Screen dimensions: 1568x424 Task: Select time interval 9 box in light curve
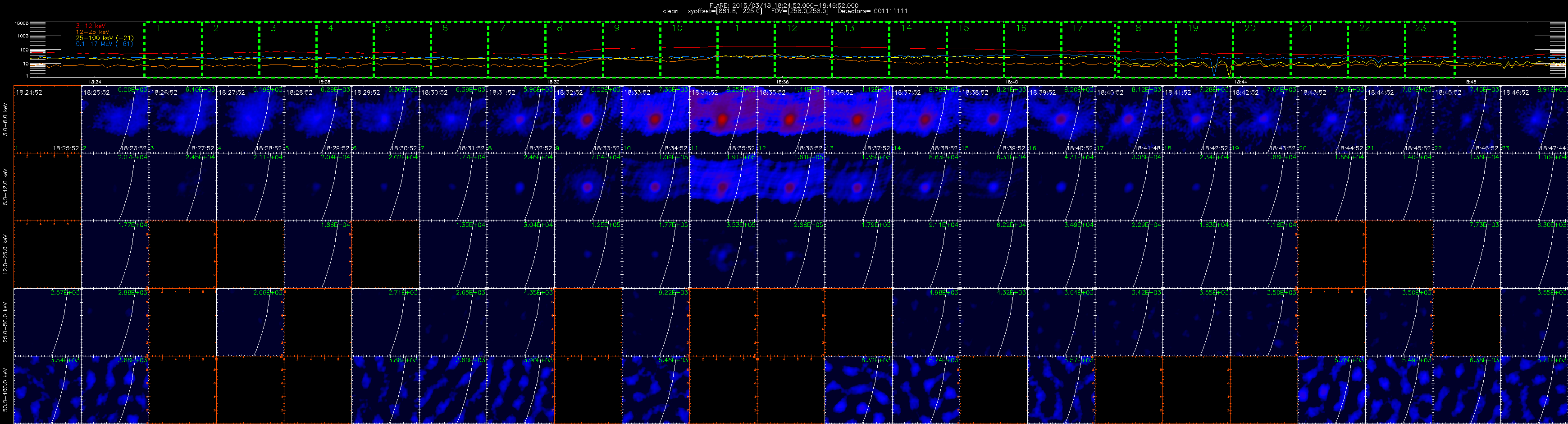coord(632,50)
